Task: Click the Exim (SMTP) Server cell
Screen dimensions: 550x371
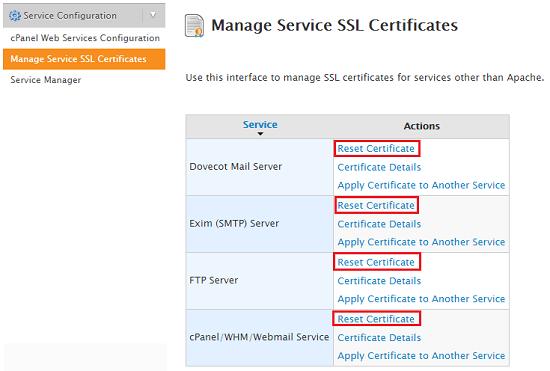Action: coord(260,224)
